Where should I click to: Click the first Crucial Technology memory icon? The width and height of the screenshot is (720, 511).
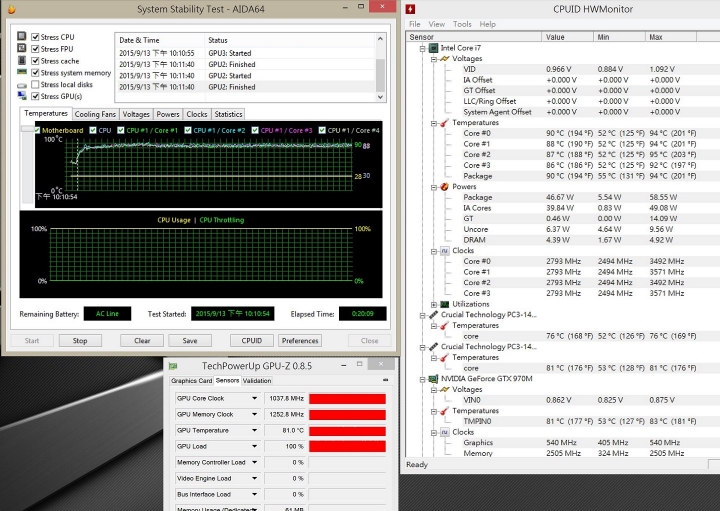[x=433, y=315]
